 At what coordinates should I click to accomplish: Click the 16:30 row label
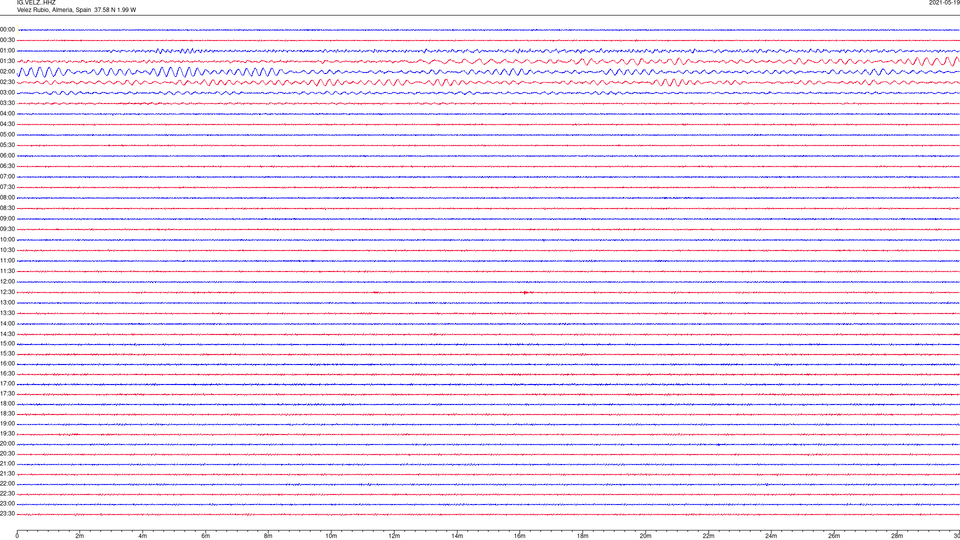coord(7,373)
